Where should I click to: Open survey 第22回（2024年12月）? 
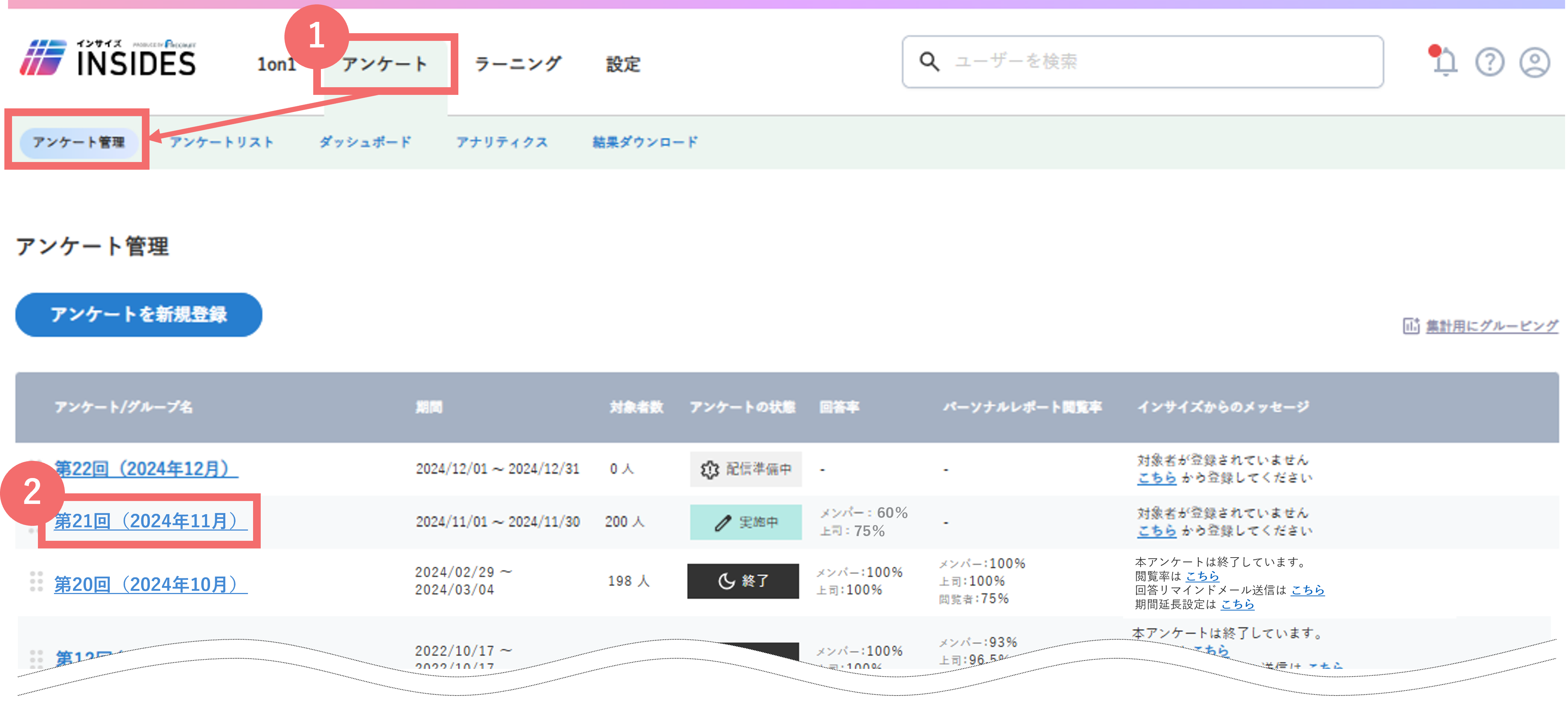[x=146, y=469]
